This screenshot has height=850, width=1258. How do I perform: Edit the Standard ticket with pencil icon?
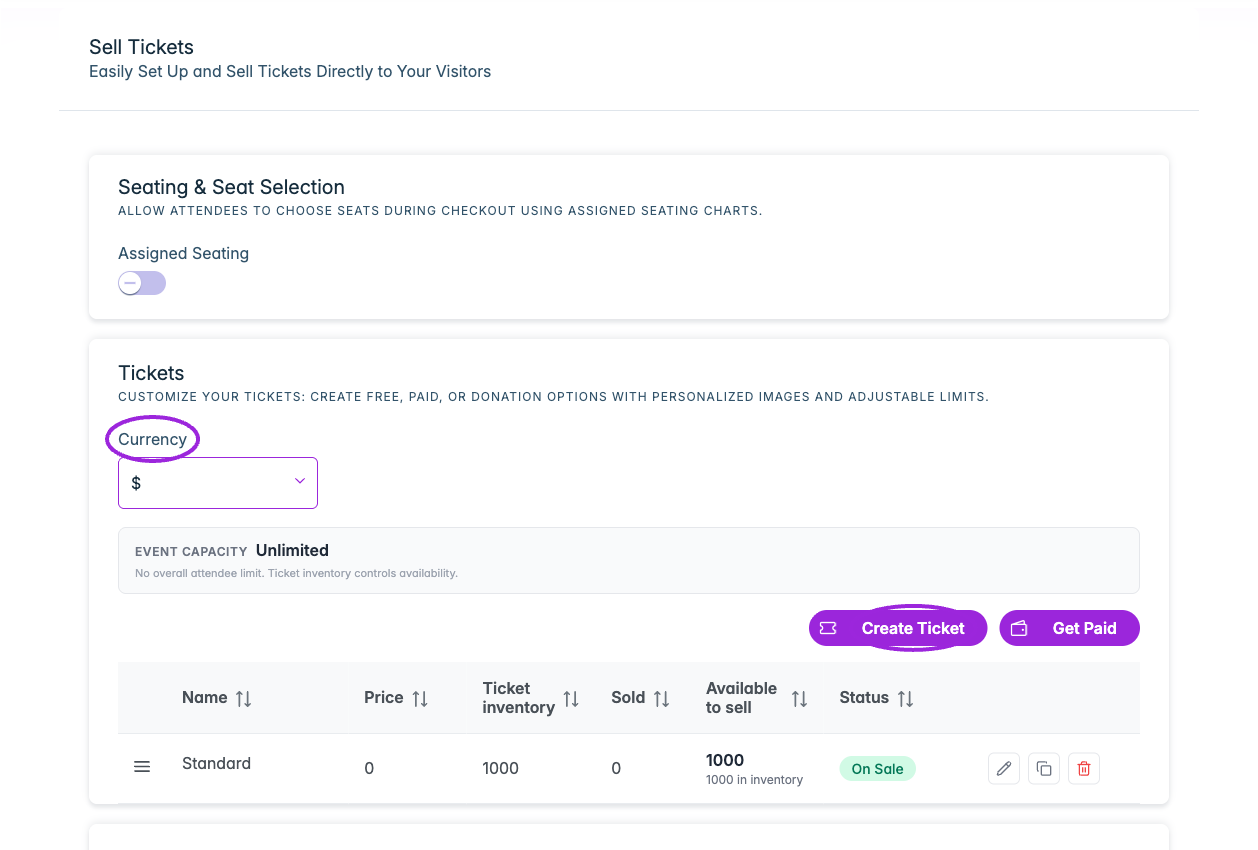1004,769
